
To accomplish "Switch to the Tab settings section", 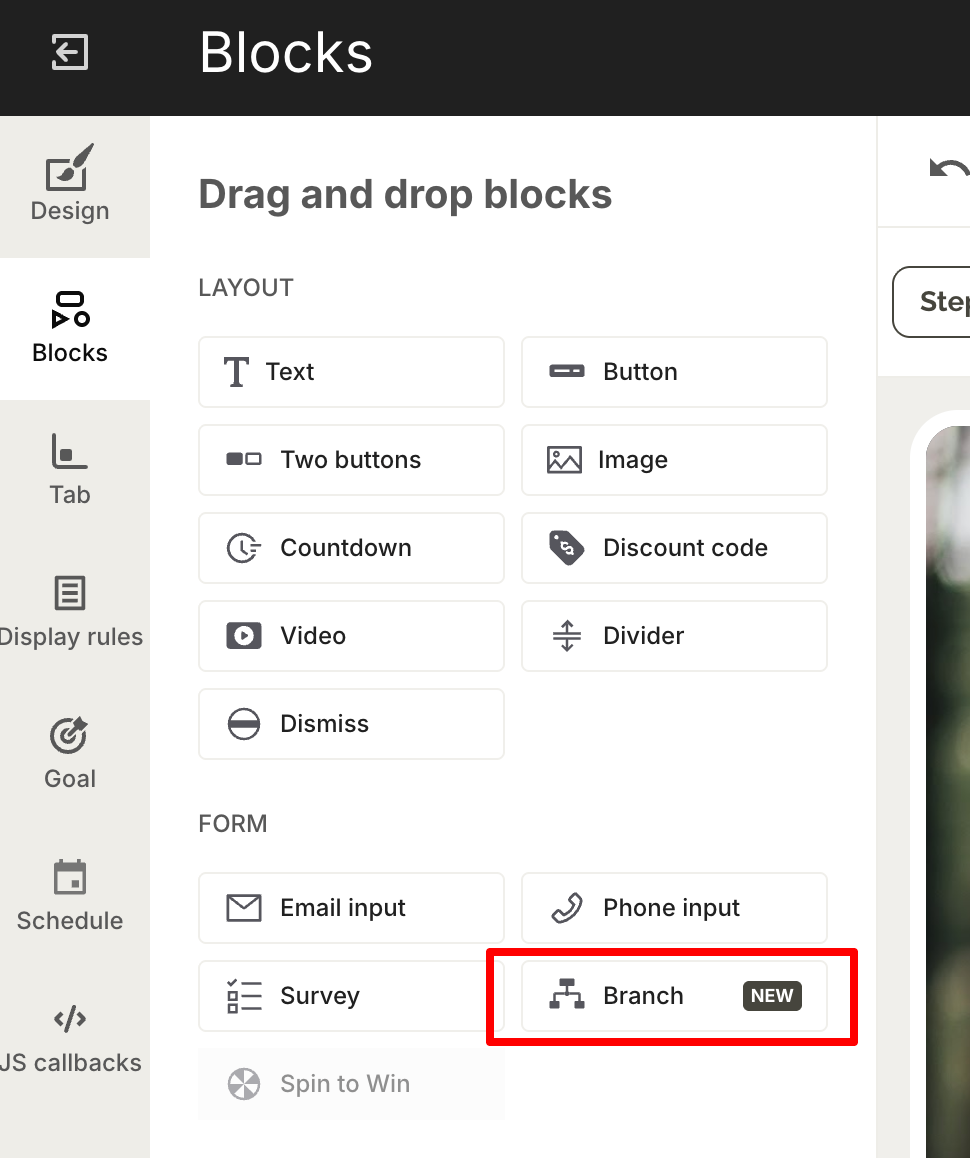I will pyautogui.click(x=70, y=470).
